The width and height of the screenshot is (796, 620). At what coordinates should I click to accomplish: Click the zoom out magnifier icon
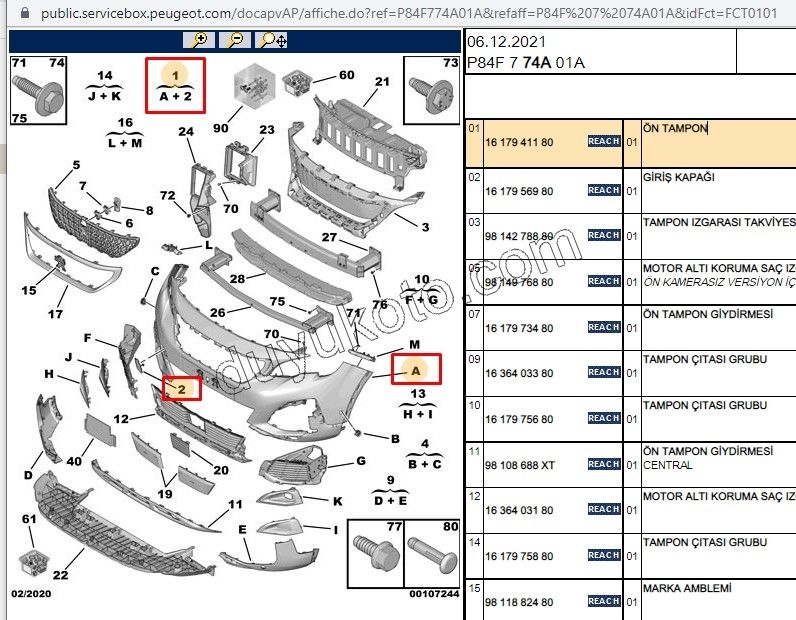(235, 40)
